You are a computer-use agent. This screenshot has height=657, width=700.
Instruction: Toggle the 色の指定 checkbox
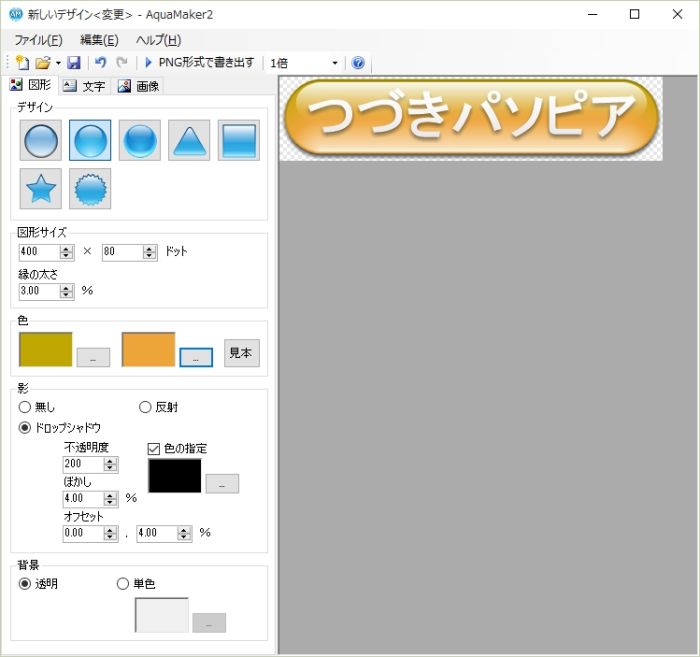click(153, 448)
